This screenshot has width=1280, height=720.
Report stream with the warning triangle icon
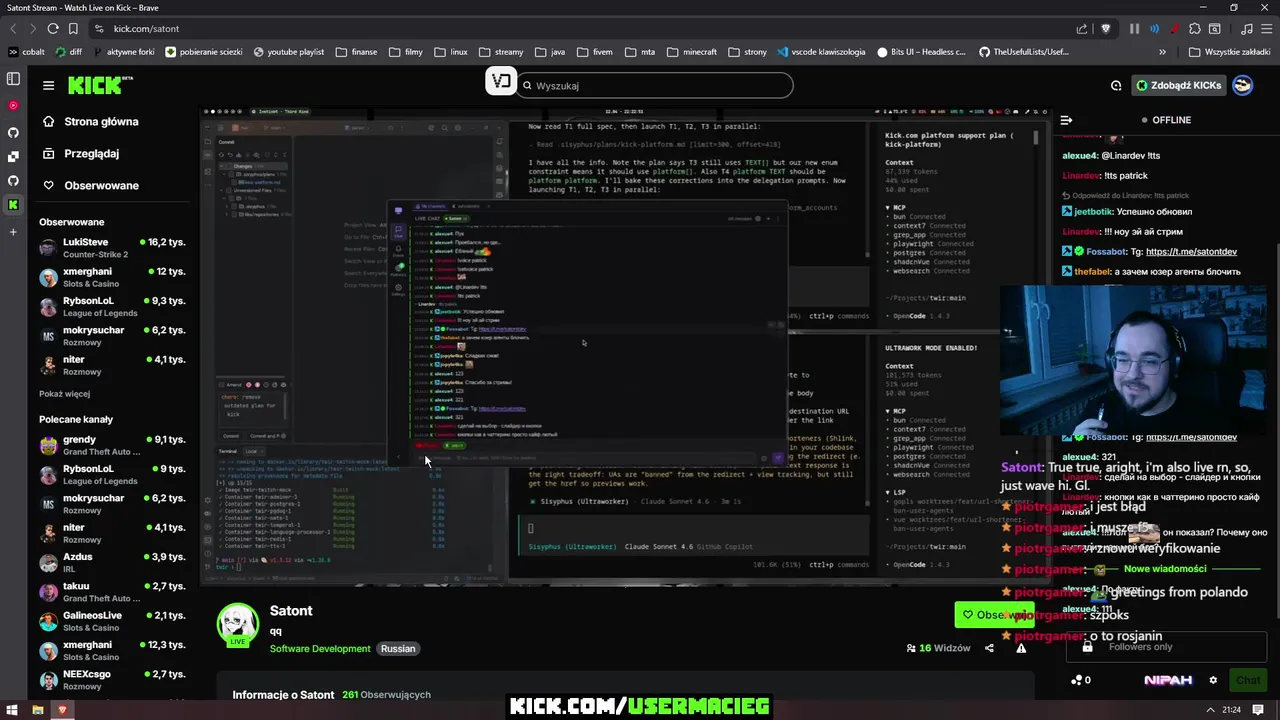[x=1021, y=648]
